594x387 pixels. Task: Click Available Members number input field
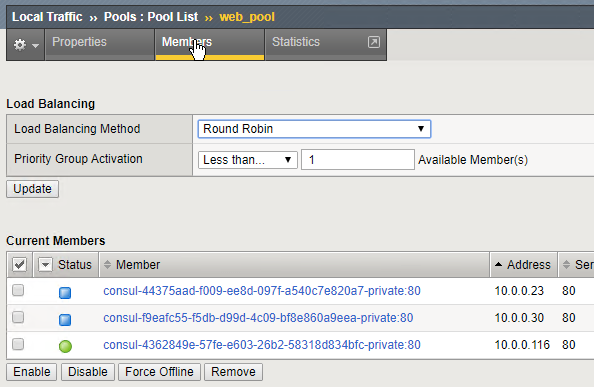point(358,159)
